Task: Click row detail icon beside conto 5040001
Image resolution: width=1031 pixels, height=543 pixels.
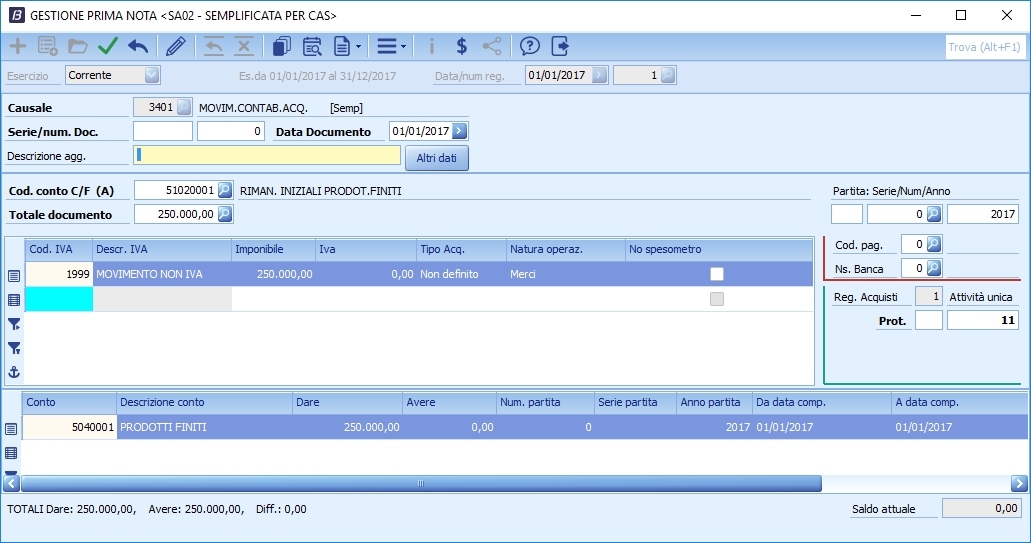Action: [11, 429]
